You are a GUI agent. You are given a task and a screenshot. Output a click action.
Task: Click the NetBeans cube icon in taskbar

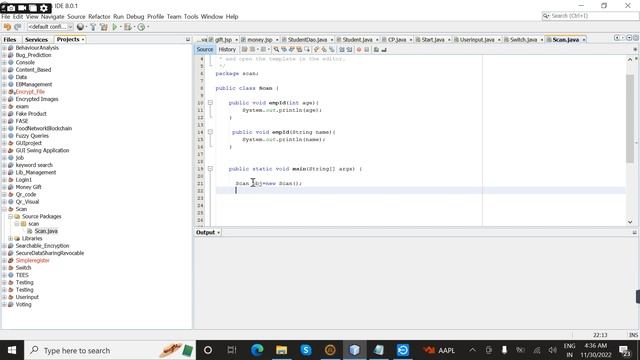[354, 350]
